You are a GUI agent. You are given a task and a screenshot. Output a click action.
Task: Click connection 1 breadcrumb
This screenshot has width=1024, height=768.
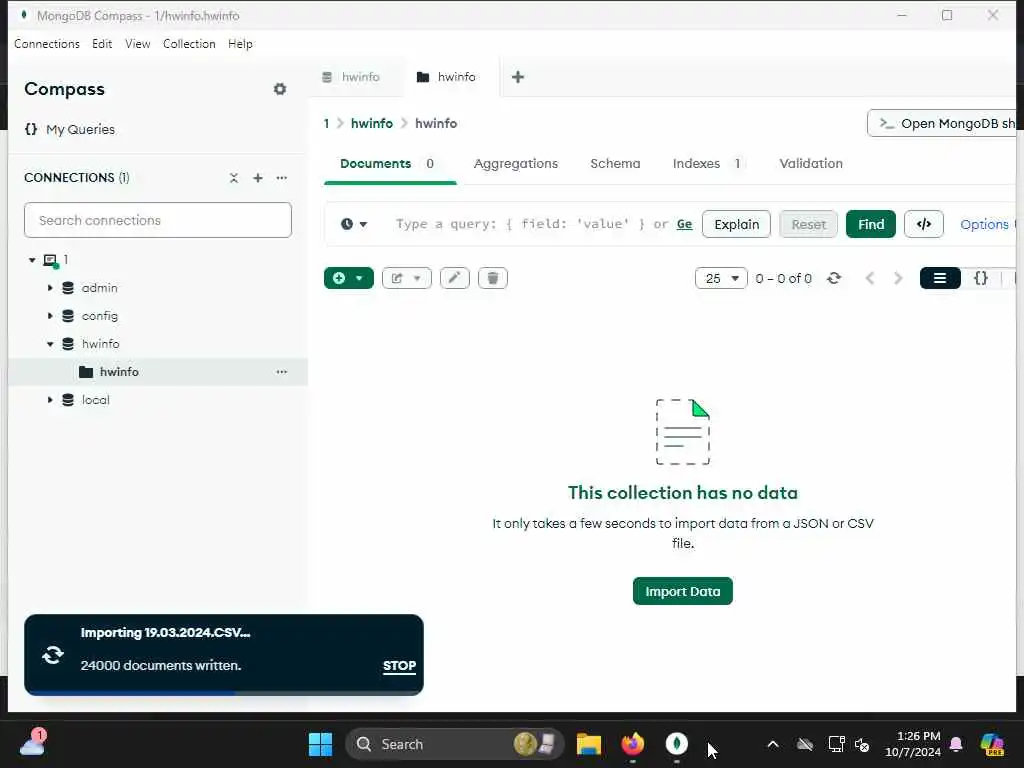coord(327,123)
